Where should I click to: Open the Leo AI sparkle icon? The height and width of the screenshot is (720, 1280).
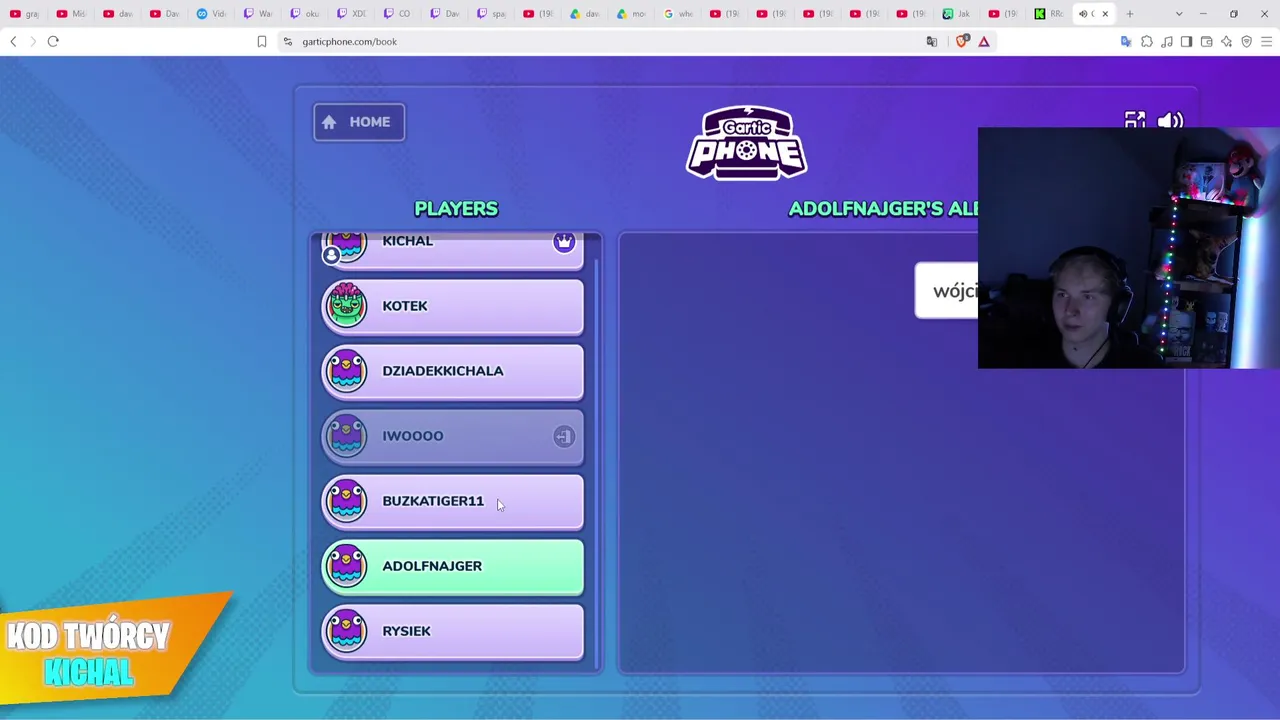tap(1227, 41)
